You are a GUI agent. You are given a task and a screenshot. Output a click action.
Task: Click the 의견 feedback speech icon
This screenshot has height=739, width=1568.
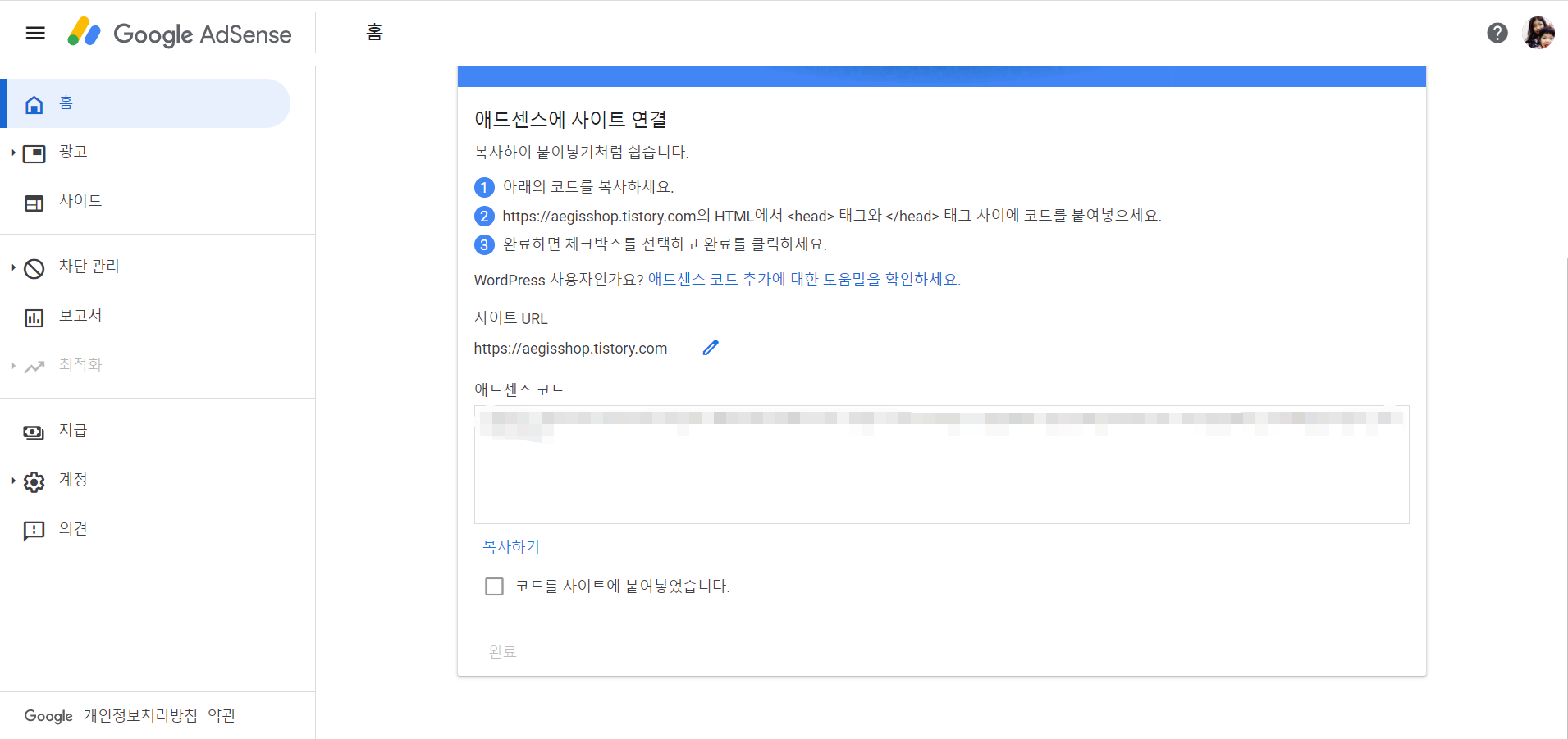pos(34,531)
